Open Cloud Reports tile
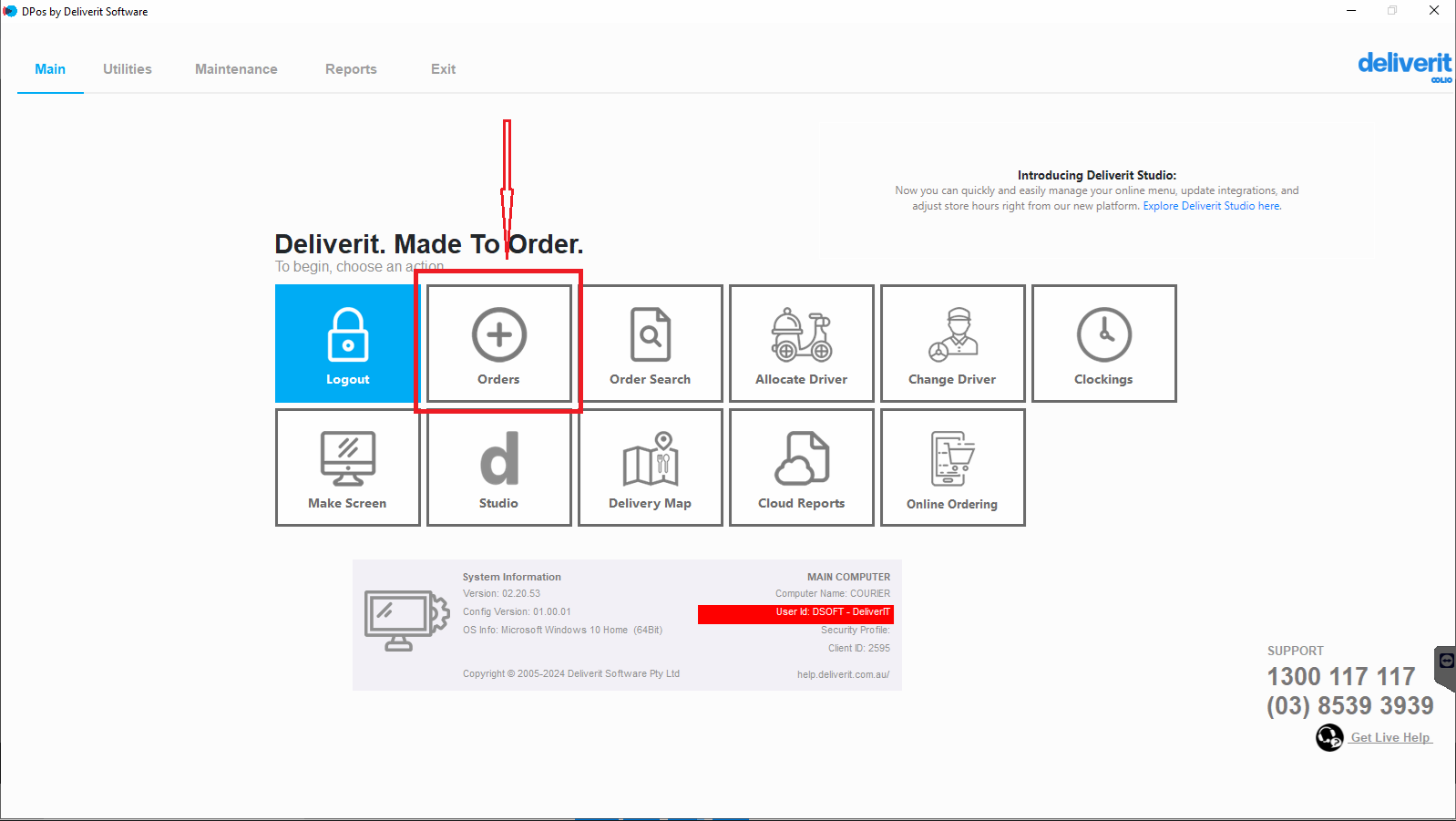Screen dimensions: 1456x821 [801, 467]
